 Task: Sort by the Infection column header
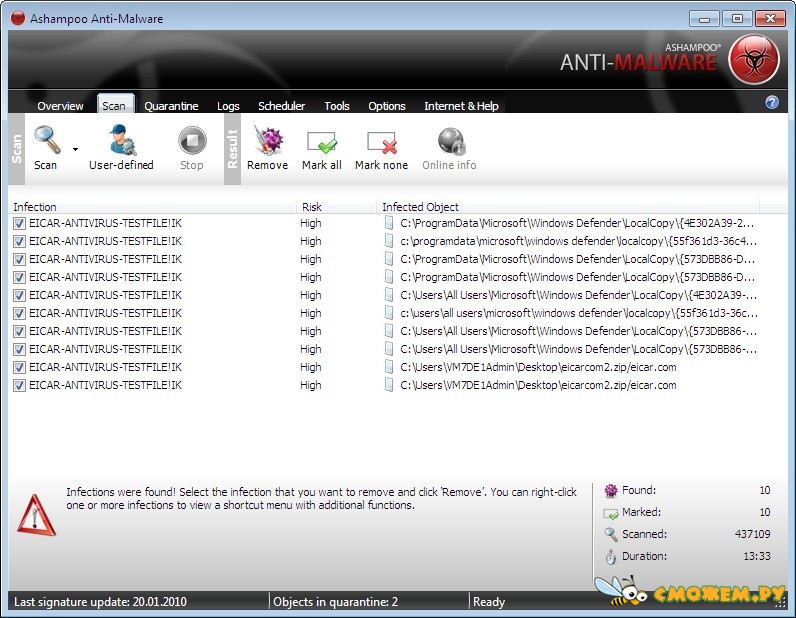click(153, 207)
